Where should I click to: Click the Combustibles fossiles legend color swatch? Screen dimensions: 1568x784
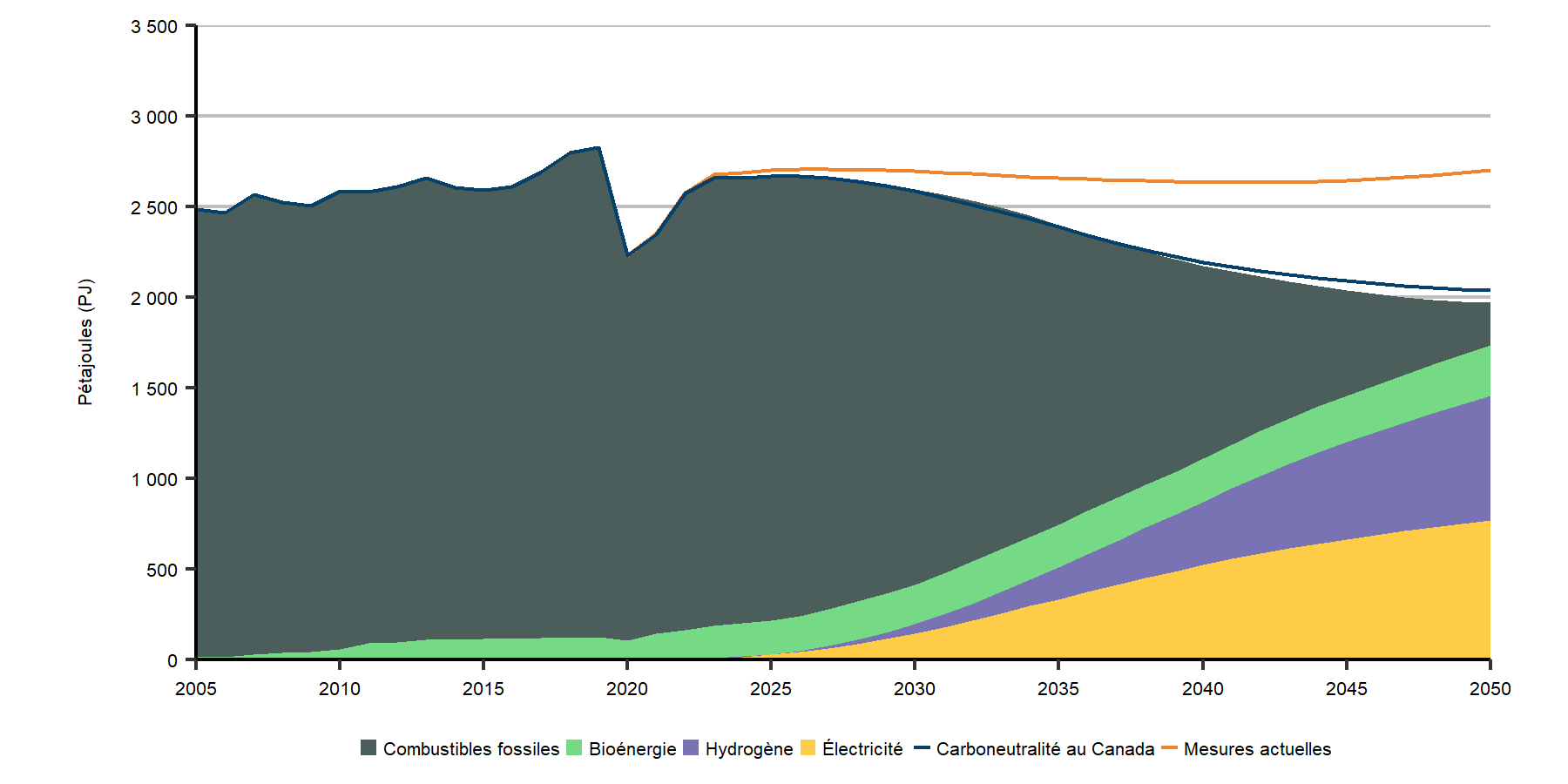[368, 748]
